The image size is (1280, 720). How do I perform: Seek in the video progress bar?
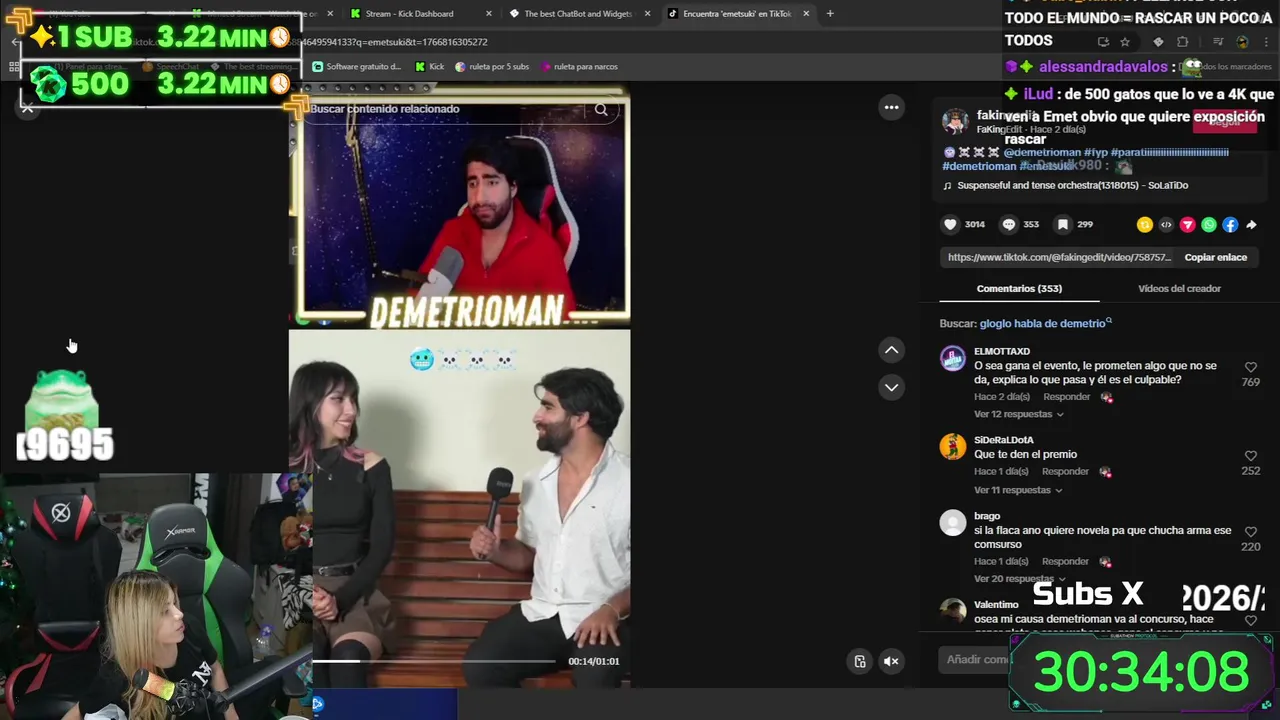tap(433, 661)
